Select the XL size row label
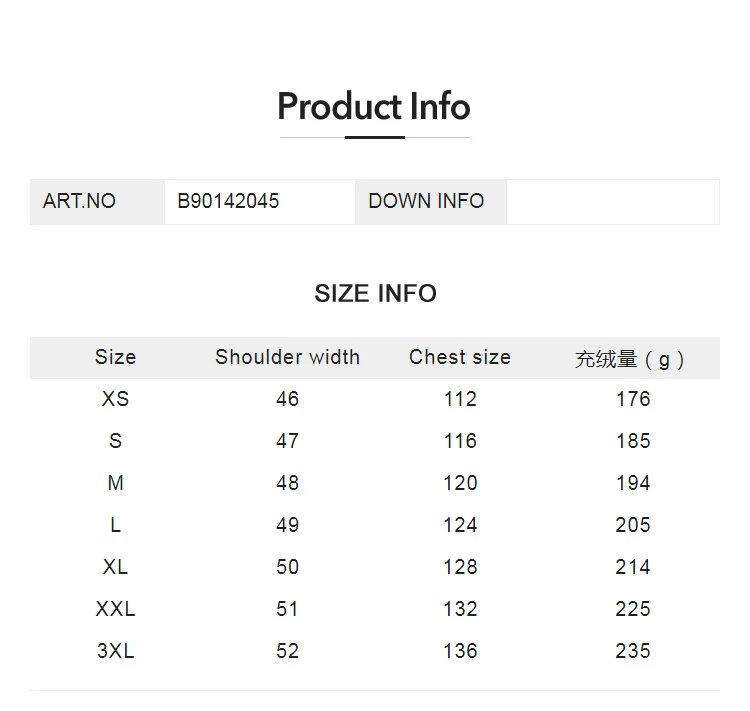The image size is (750, 711). coord(115,567)
